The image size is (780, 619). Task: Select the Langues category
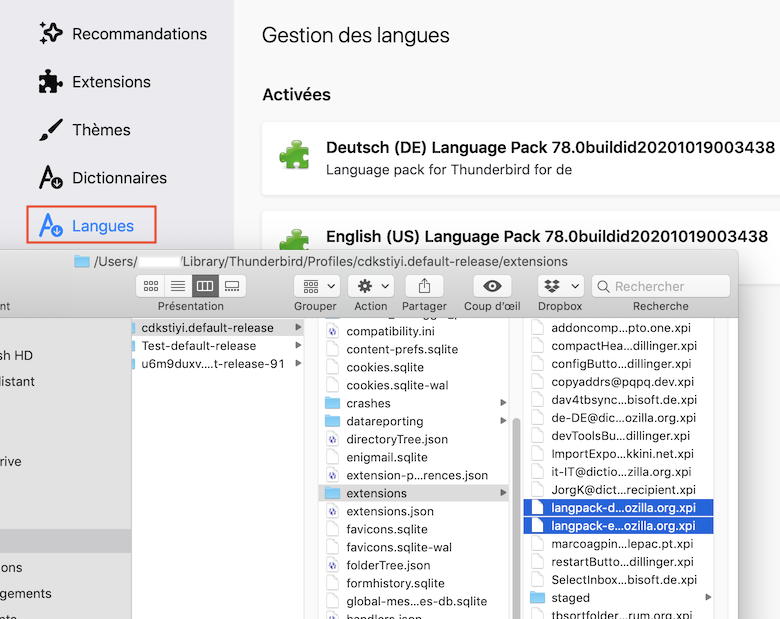[x=92, y=225]
